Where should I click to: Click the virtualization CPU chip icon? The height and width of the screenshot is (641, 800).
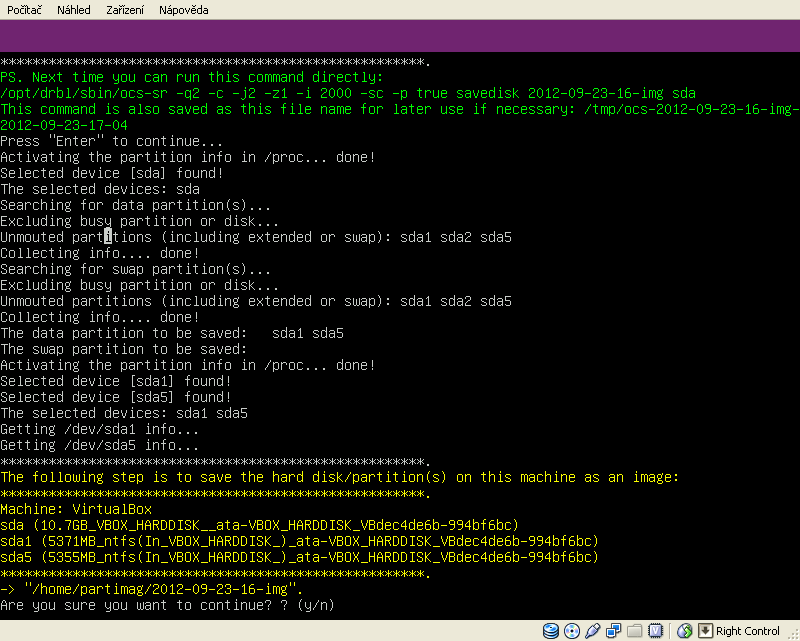tap(655, 631)
